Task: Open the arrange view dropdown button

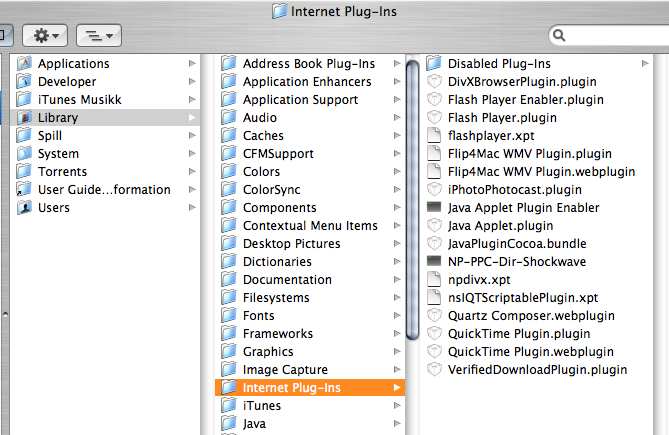Action: click(99, 35)
